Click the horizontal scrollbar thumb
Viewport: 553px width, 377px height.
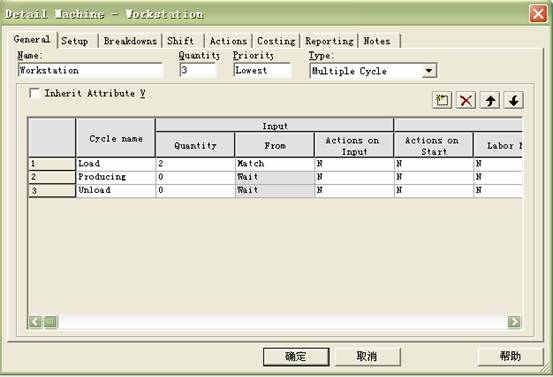51,322
